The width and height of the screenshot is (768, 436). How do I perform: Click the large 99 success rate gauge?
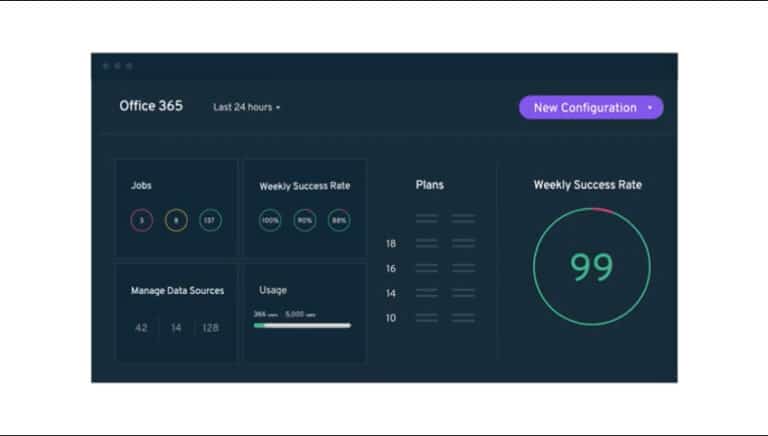click(592, 267)
